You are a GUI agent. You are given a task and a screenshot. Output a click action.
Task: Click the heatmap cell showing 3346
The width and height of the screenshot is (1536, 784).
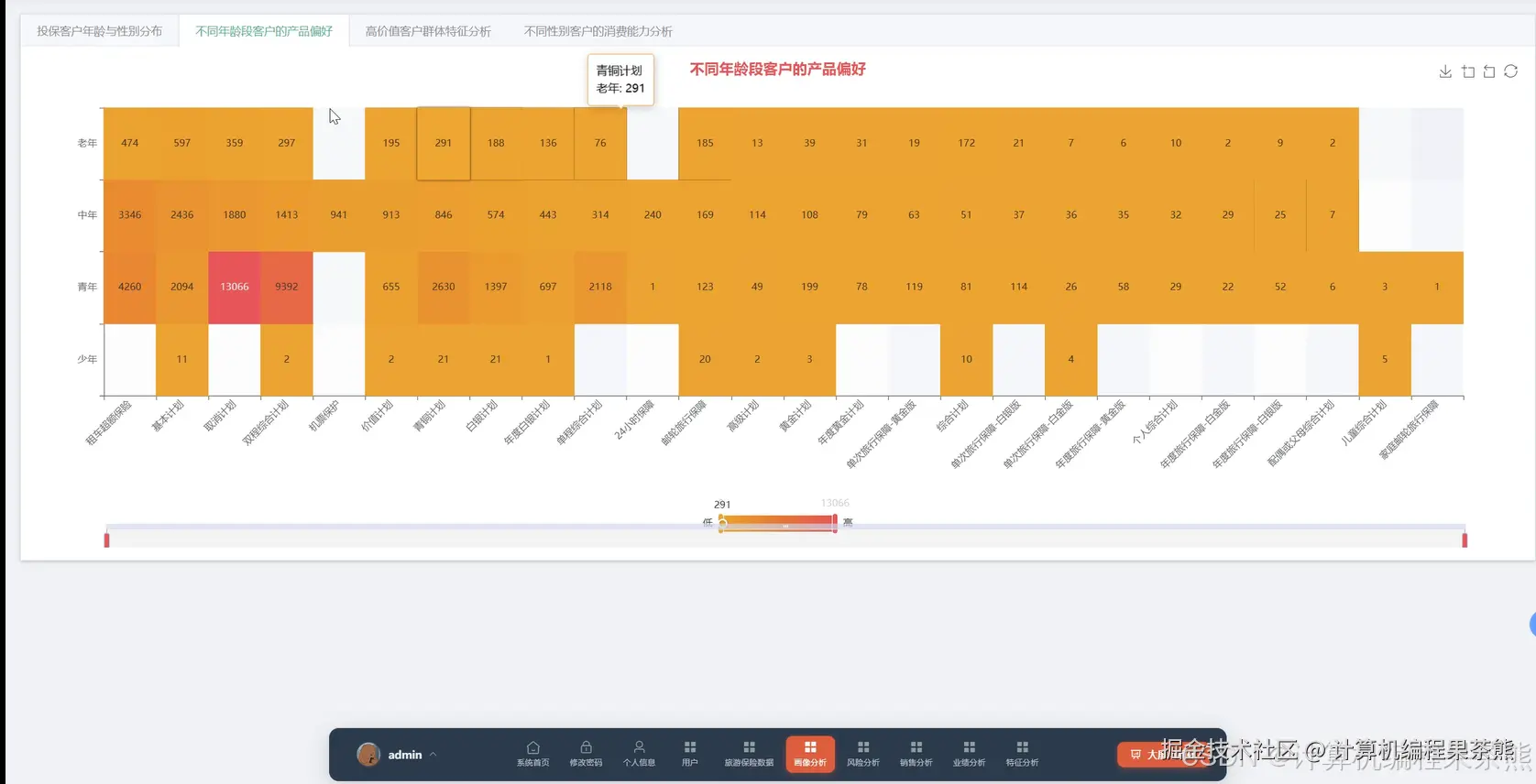coord(130,215)
